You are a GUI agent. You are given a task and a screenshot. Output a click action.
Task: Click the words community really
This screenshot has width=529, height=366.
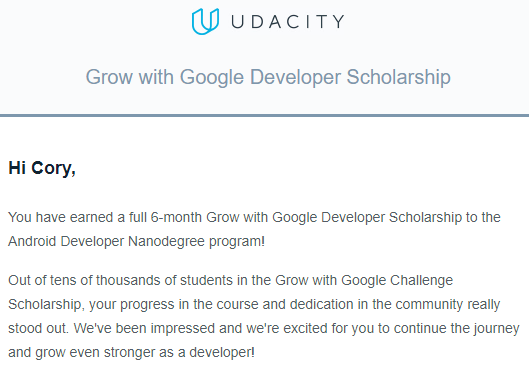[448, 305]
